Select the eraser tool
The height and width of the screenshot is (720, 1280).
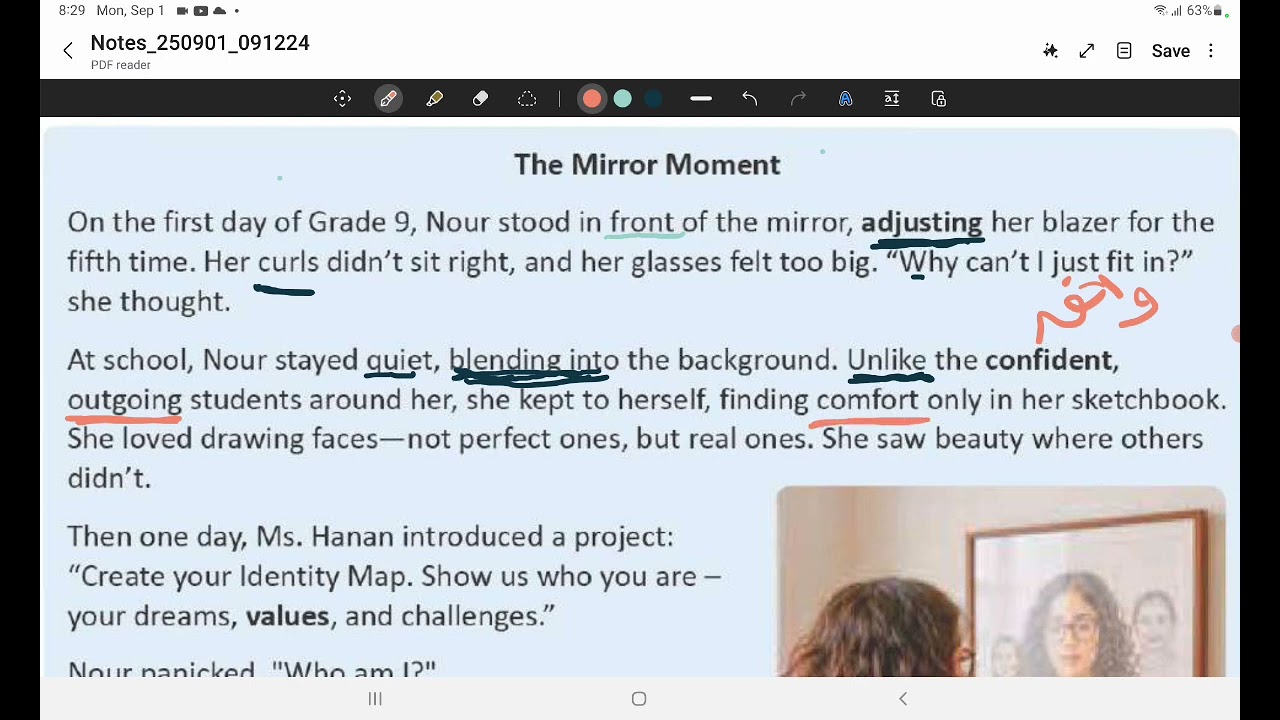point(480,99)
